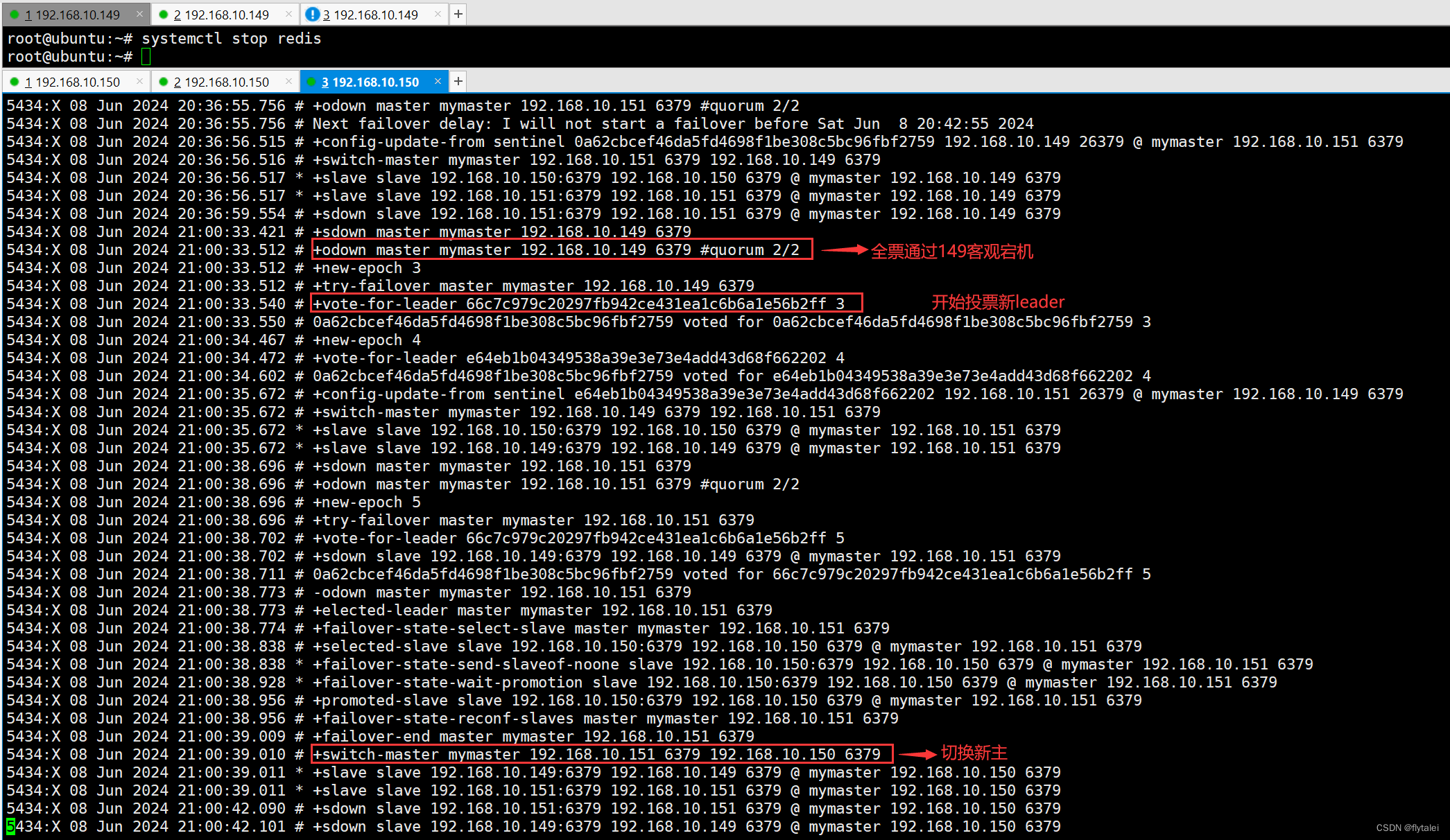Click green status dot on tab 2 192.168.10.150
1450x840 pixels.
pos(164,81)
